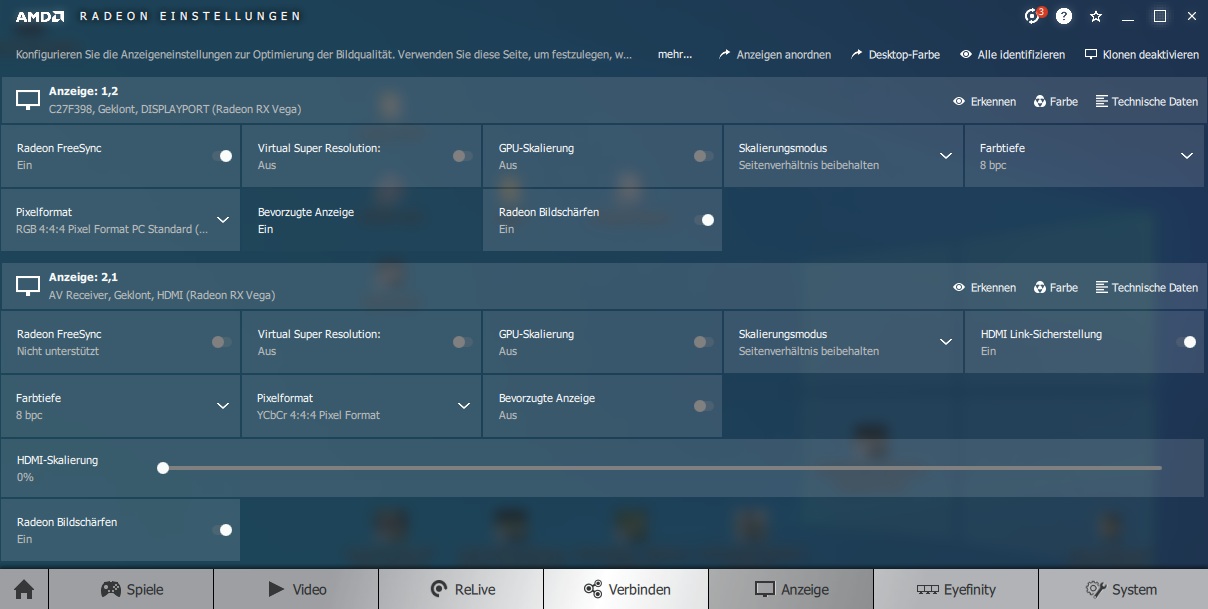Switch to the Video tab
The height and width of the screenshot is (609, 1208).
pos(296,589)
